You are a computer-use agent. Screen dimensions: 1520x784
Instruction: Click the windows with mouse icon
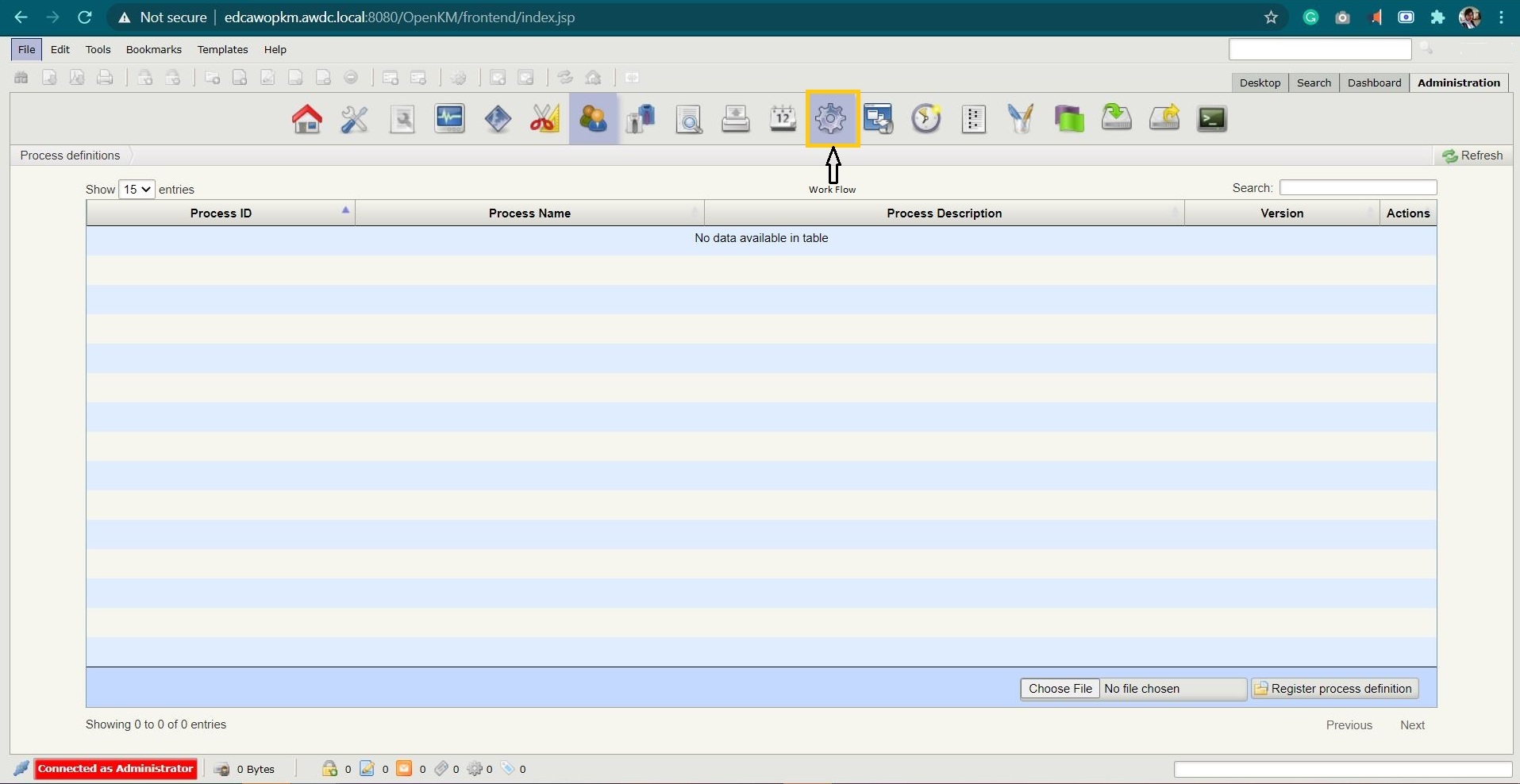879,119
